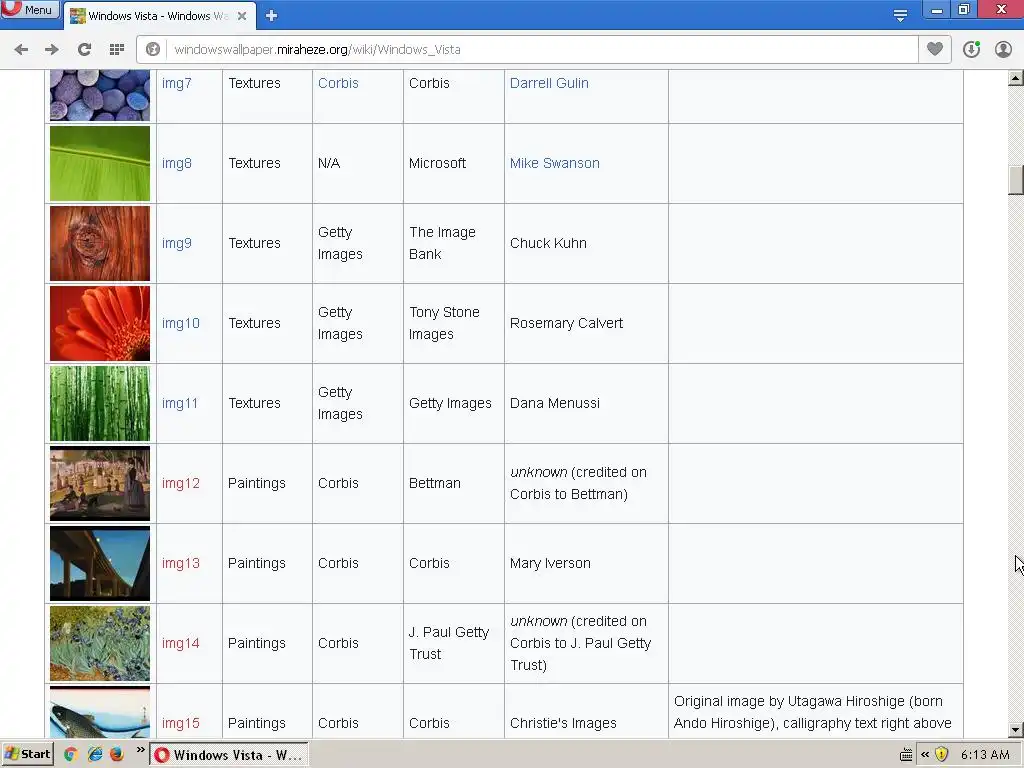Open the Windows Start button
This screenshot has height=768, width=1024.
(27, 754)
